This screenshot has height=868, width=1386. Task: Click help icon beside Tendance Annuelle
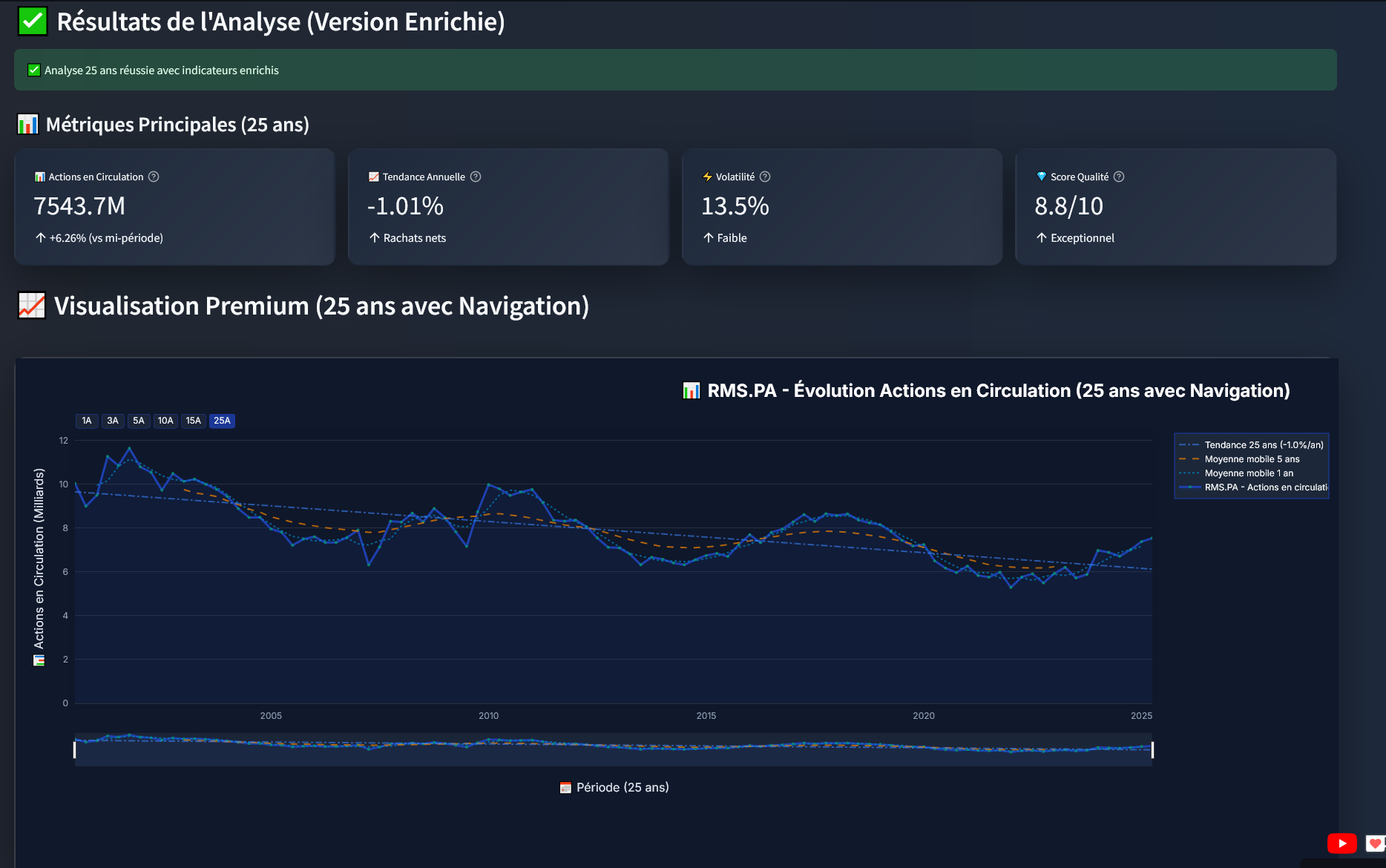point(476,177)
